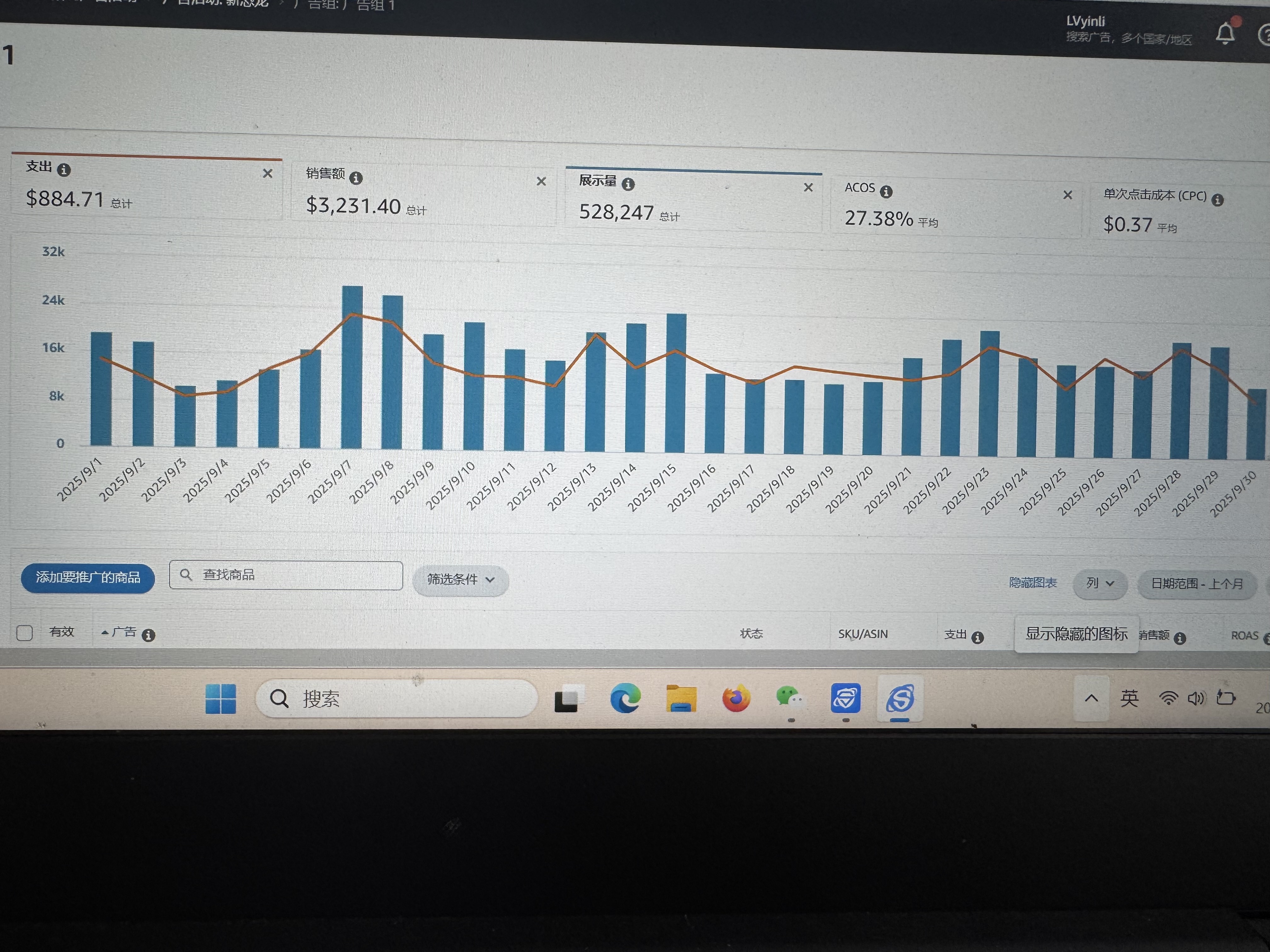1270x952 pixels.
Task: Click info icon next to 支出 metric
Action: [64, 170]
